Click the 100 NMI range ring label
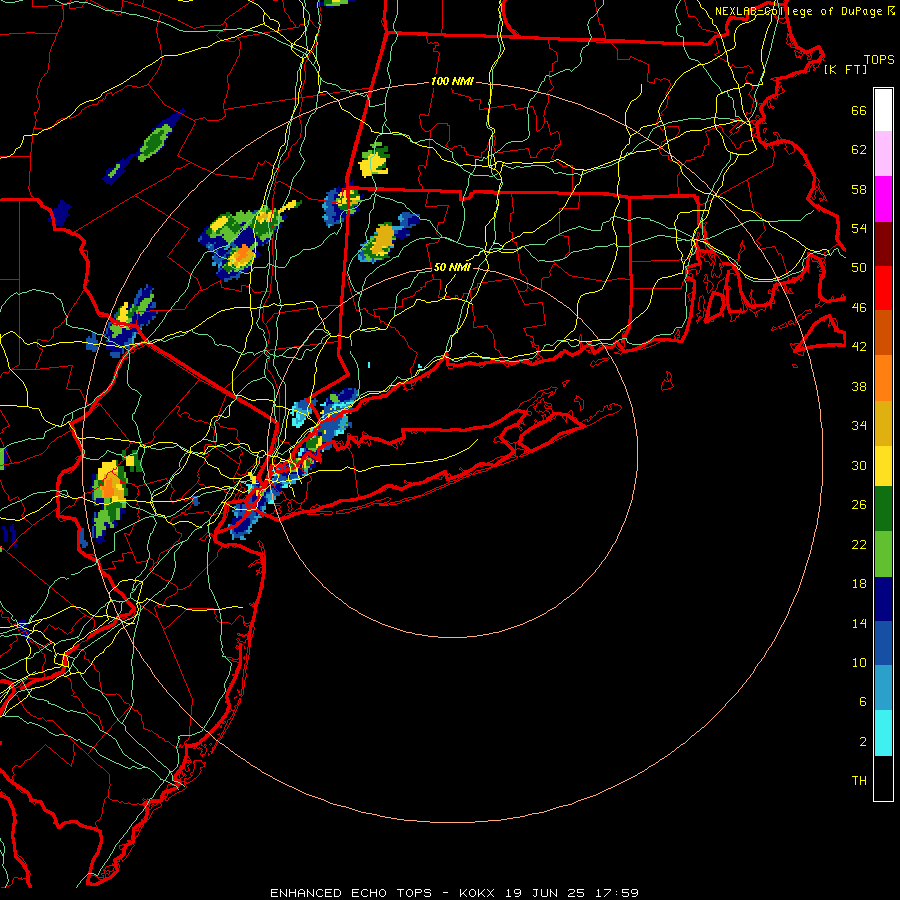The width and height of the screenshot is (900, 900). tap(452, 82)
